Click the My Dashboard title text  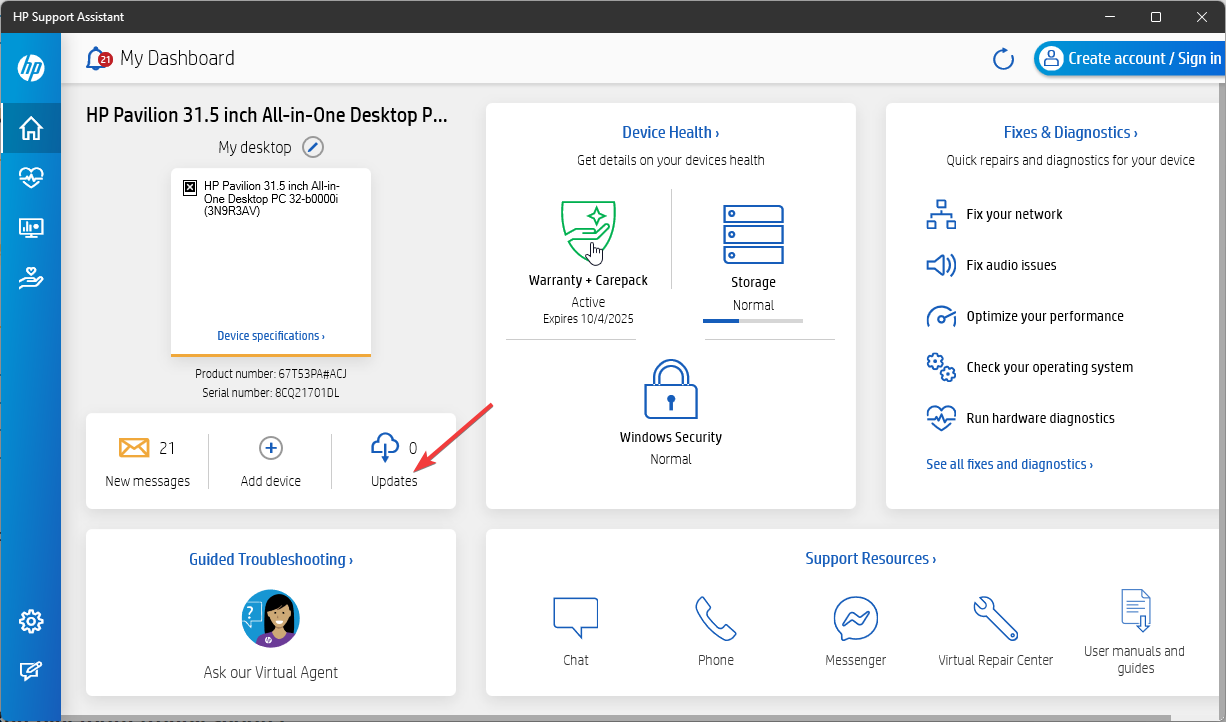point(177,58)
